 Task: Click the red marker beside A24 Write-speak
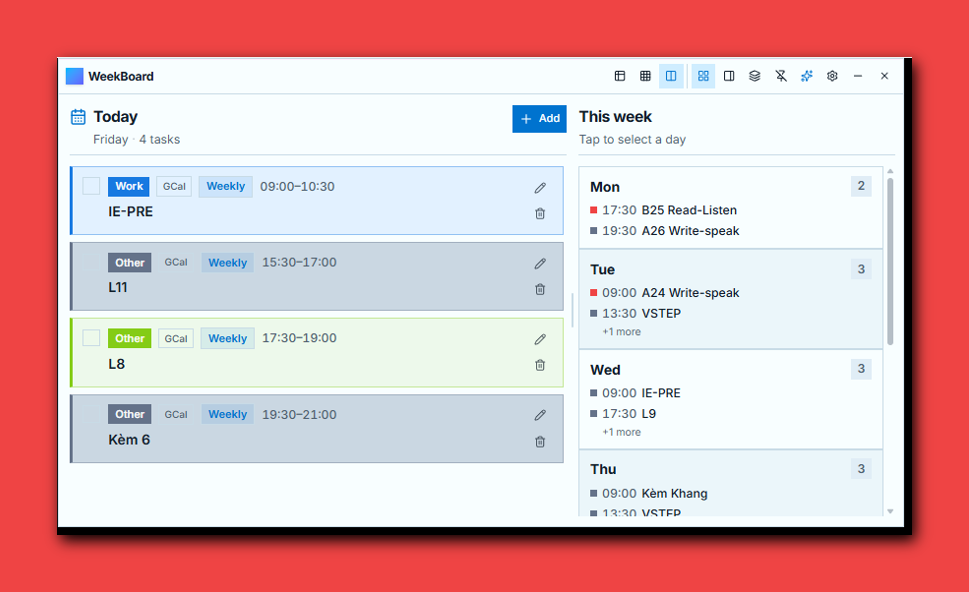594,293
